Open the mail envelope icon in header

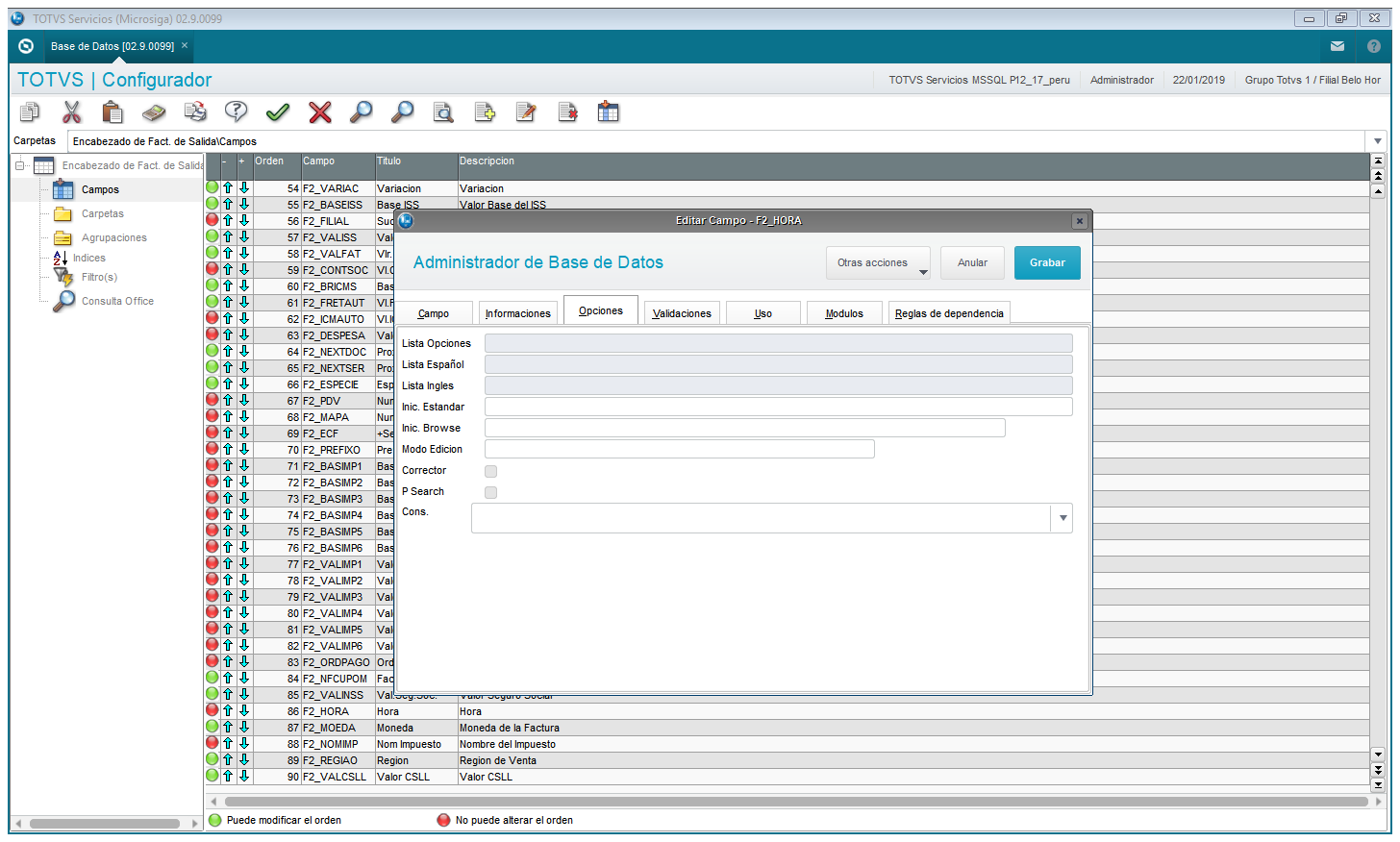point(1337,46)
